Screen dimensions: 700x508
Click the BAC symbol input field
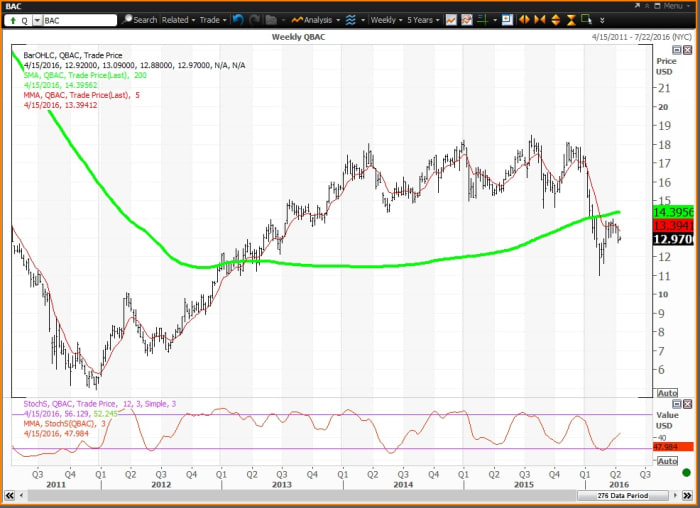coord(80,19)
